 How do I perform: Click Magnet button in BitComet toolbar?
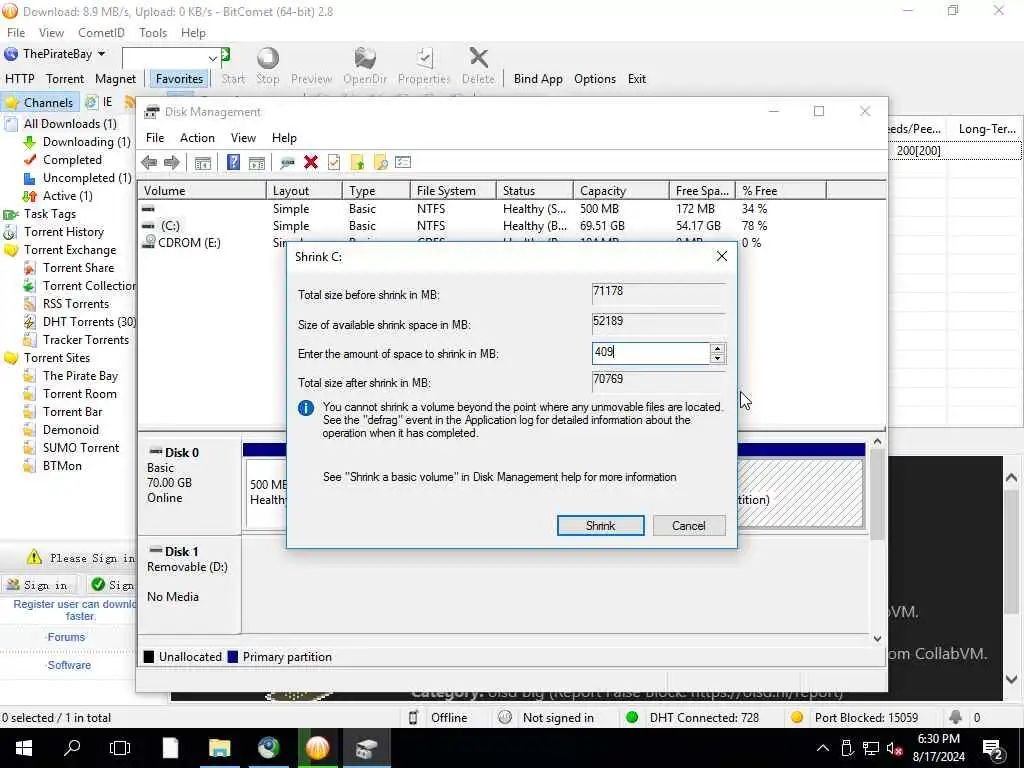(116, 79)
